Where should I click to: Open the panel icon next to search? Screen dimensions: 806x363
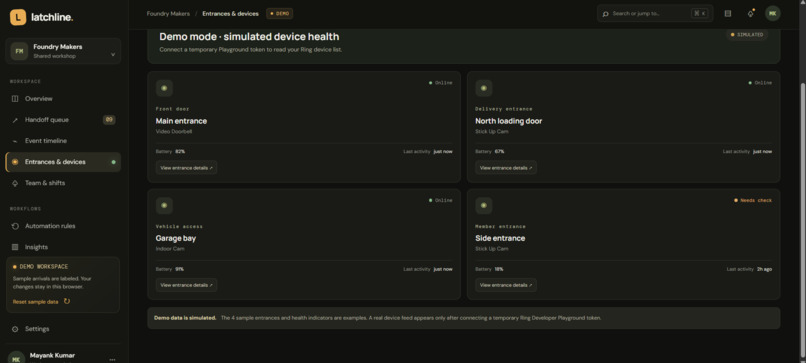point(728,13)
